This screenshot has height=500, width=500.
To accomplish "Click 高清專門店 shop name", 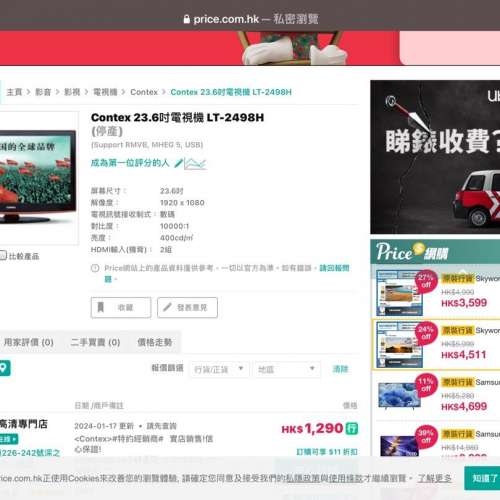I will coord(23,424).
